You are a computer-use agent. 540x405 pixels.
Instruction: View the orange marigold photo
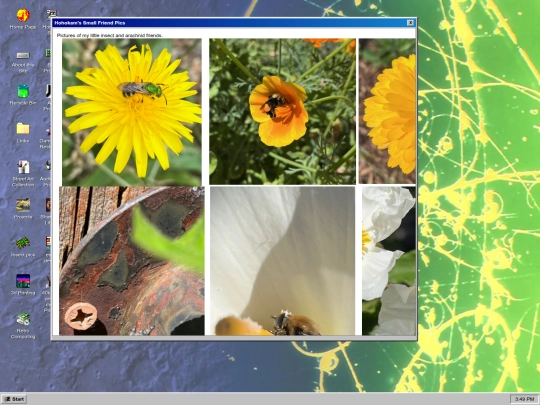click(x=387, y=111)
